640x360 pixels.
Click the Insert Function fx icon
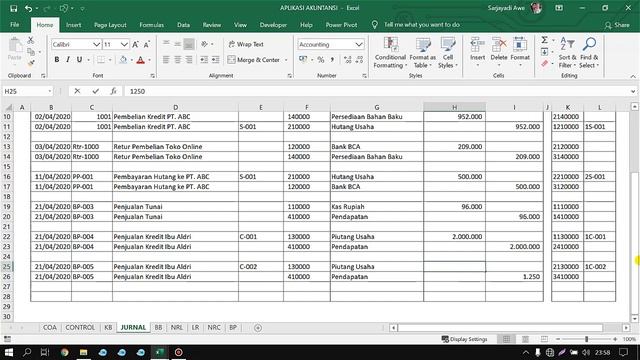113,91
